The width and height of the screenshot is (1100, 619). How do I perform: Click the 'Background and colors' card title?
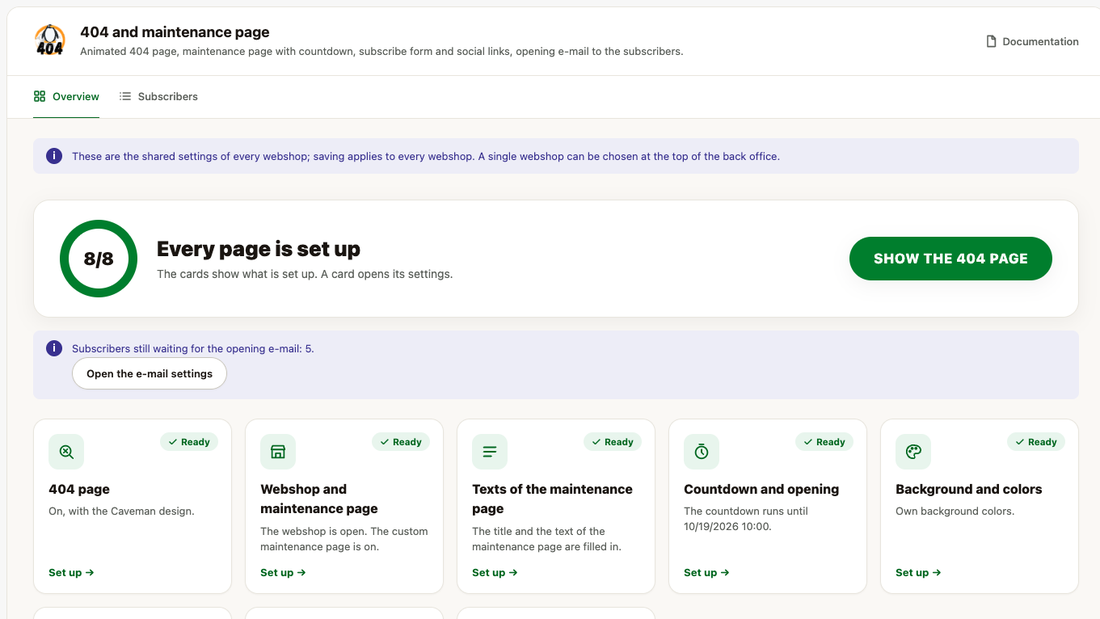[x=969, y=489]
